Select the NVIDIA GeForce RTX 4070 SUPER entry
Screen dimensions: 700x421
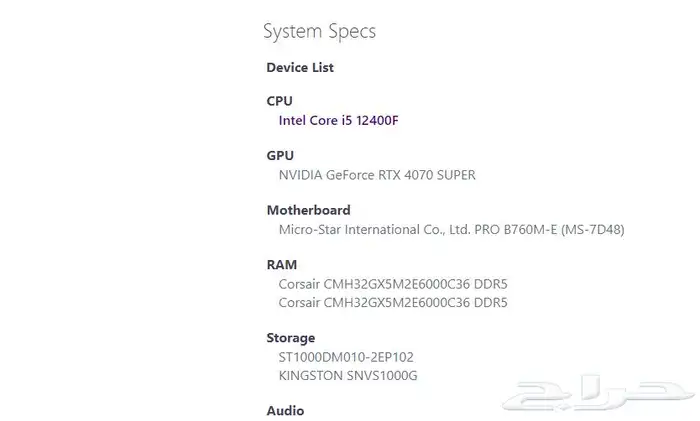point(377,175)
